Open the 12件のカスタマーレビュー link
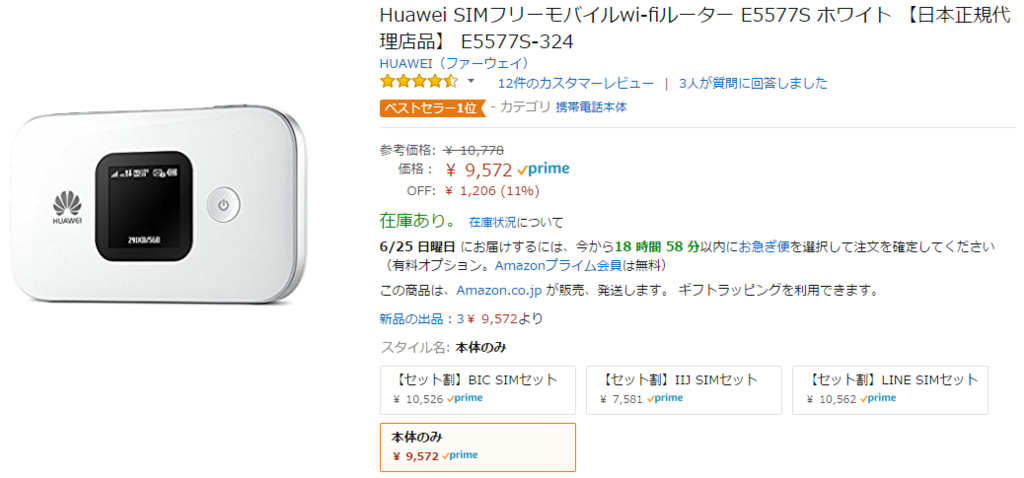The width and height of the screenshot is (1024, 478). (575, 84)
